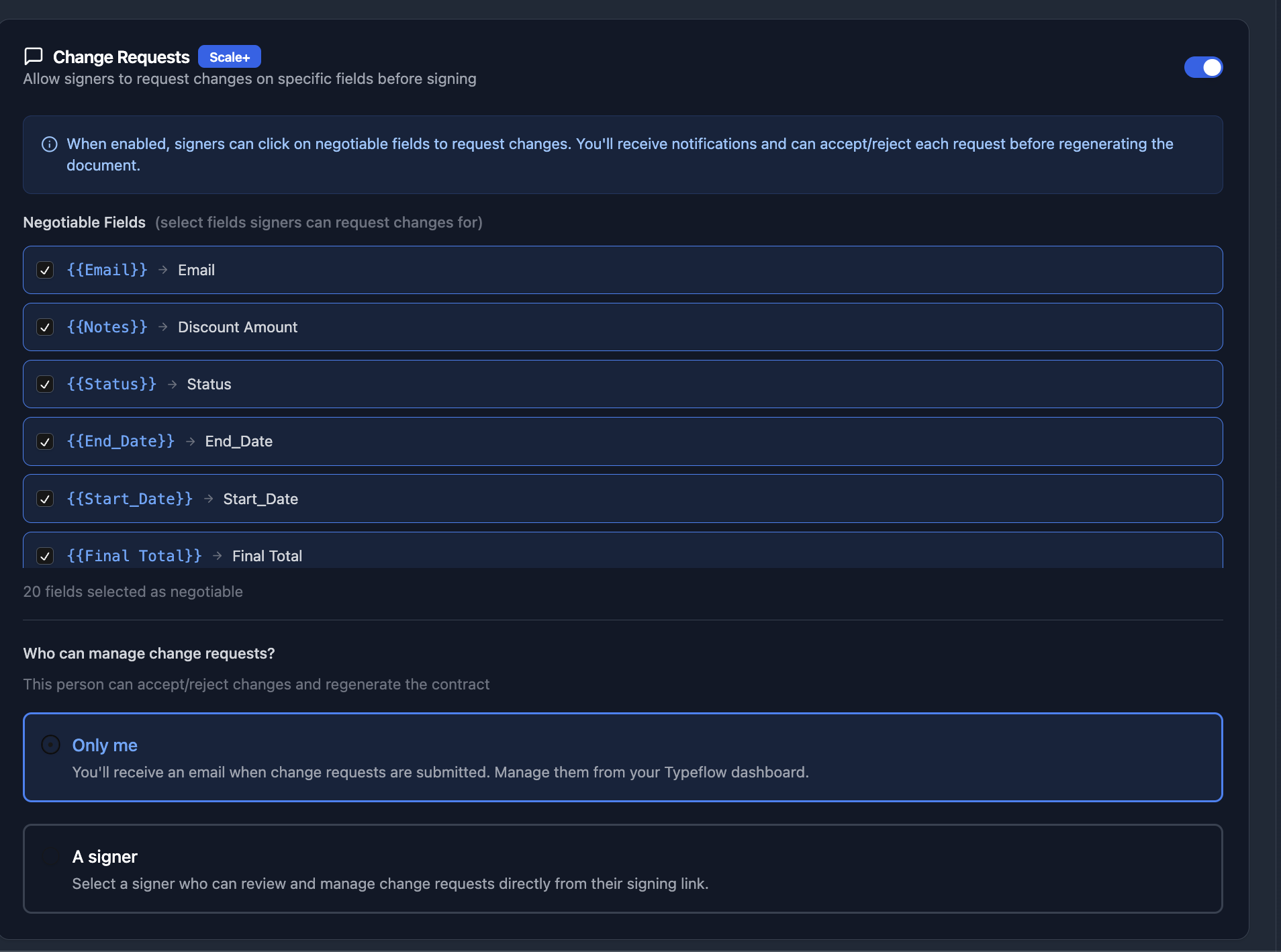Click the {{Notes}} placeholder token

pyautogui.click(x=107, y=327)
